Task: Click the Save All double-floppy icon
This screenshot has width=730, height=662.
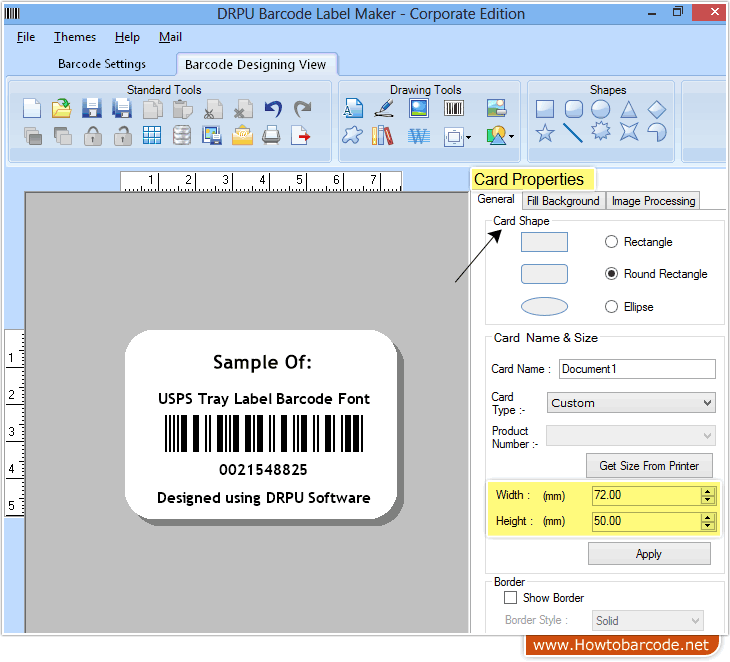Action: click(x=122, y=109)
